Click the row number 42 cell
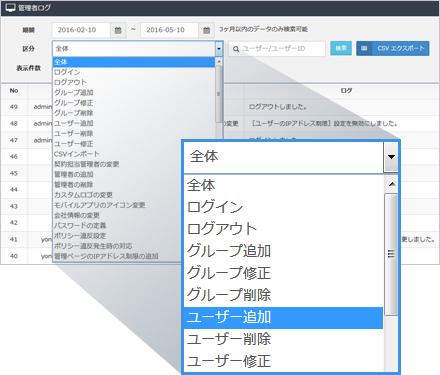Screen dimensions: 440x375 14,223
